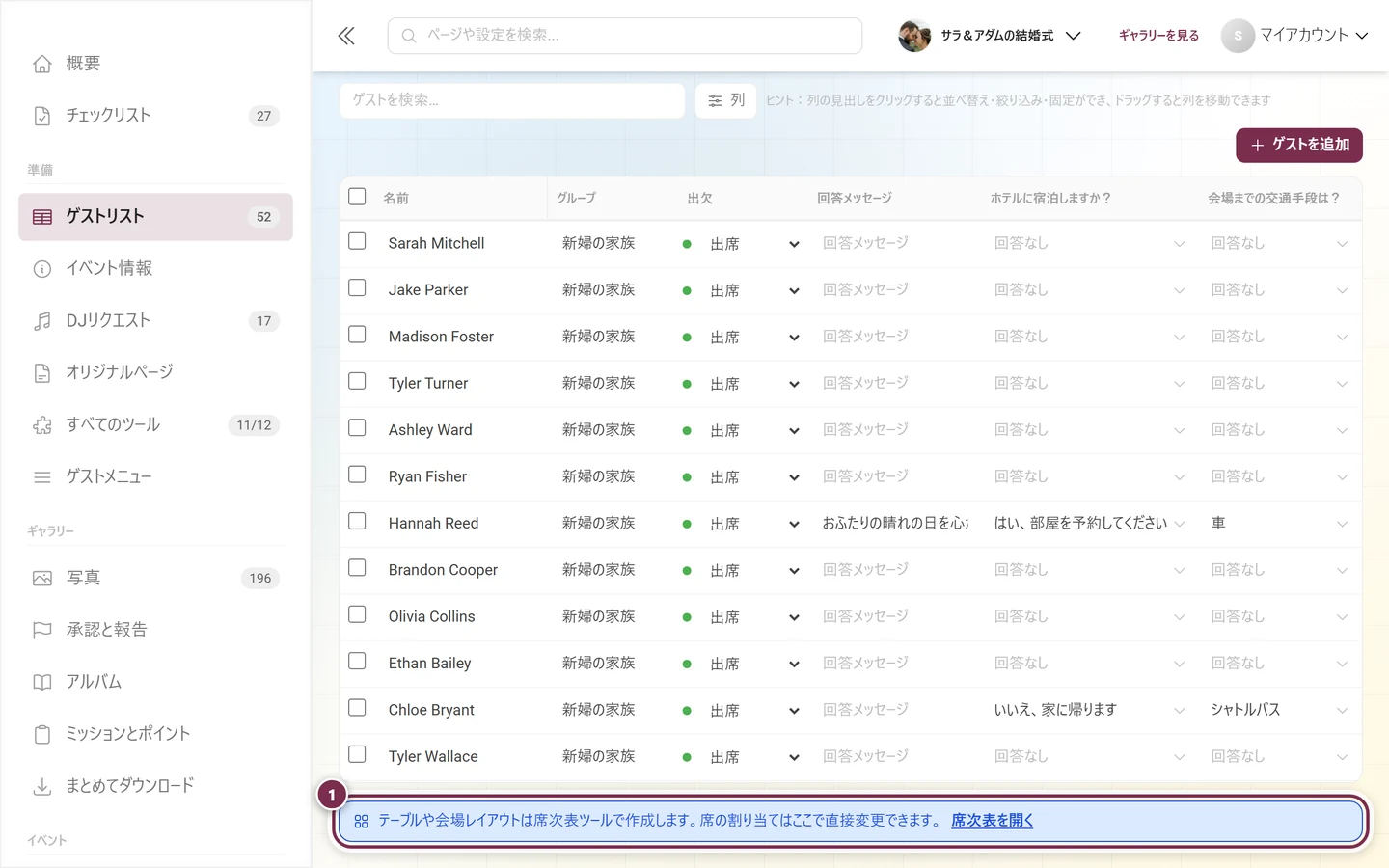Viewport: 1389px width, 868px height.
Task: Expand the マイアカウント menu
Action: 1295,36
